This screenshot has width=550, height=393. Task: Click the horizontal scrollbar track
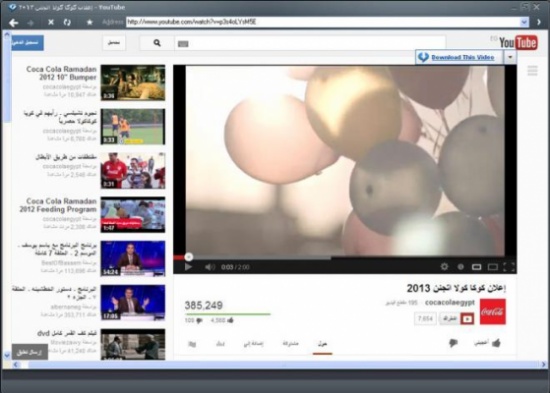[283, 365]
